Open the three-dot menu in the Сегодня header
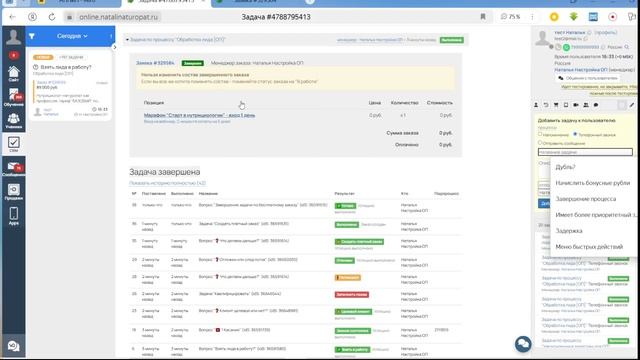Viewport: 640px width, 360px height. point(111,36)
